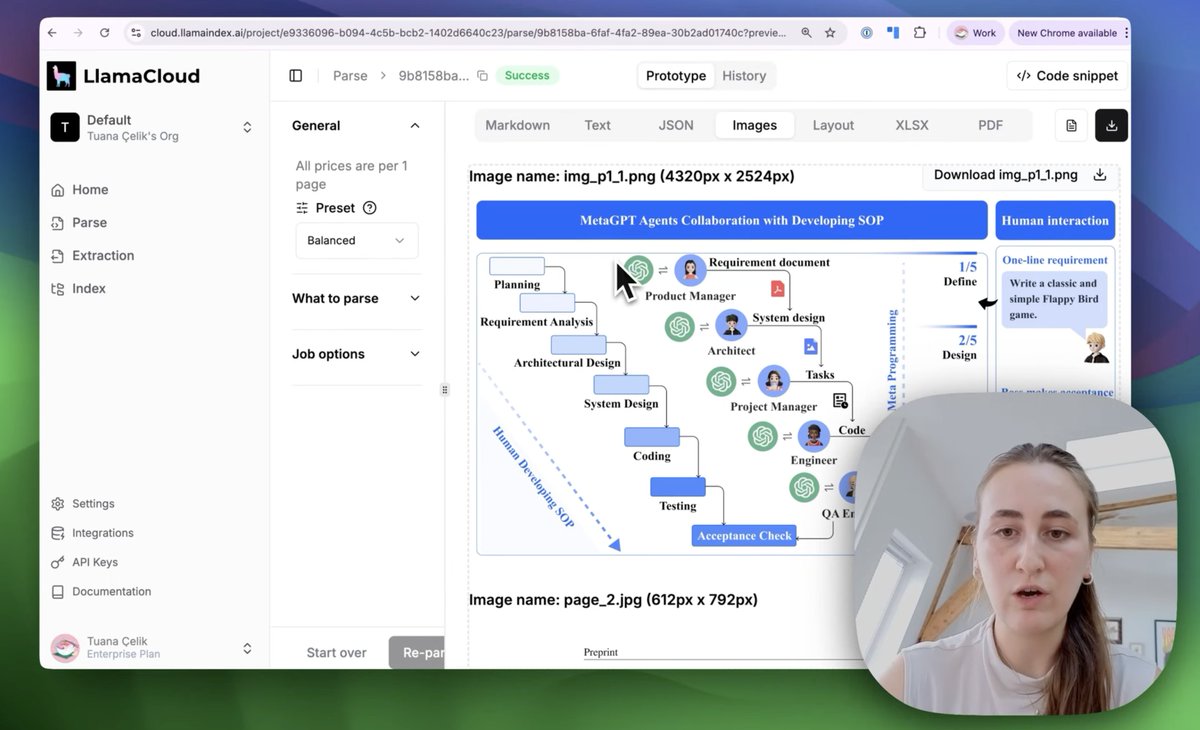Screen dimensions: 1200x730
Task: Select the JSON output tab
Action: [x=676, y=125]
